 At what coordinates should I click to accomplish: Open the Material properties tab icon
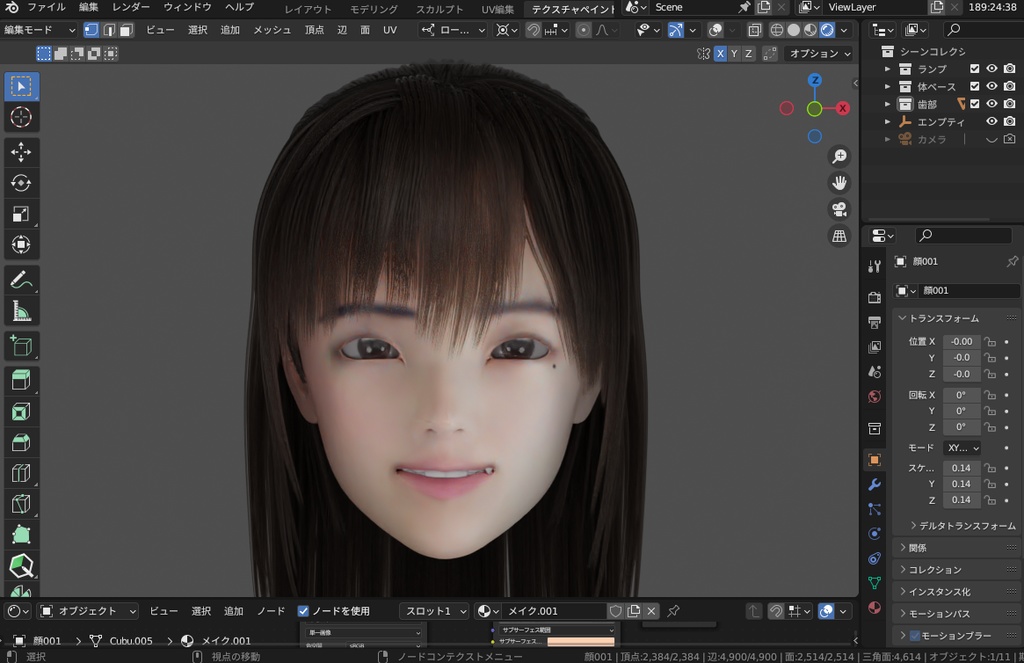(x=874, y=607)
